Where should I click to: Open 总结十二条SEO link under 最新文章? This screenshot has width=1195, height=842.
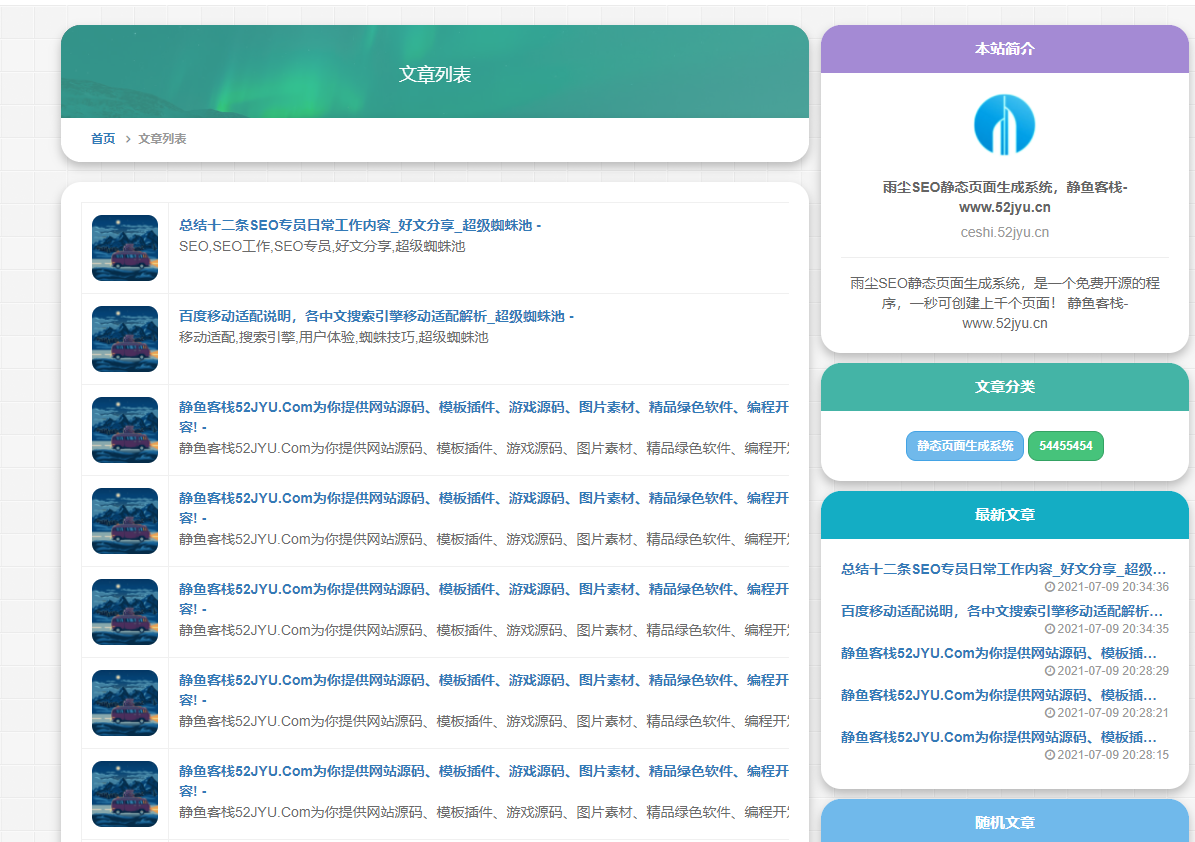coord(1003,569)
